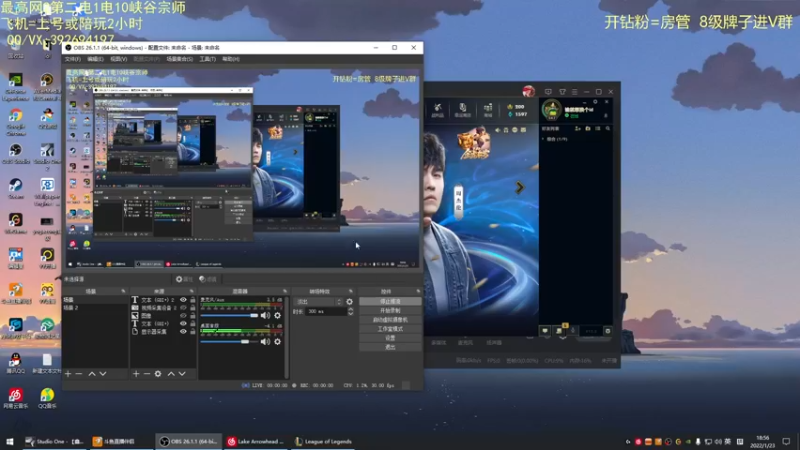Pop out the Mixer dock panel
Screen dimensions: 800x450
285,291
